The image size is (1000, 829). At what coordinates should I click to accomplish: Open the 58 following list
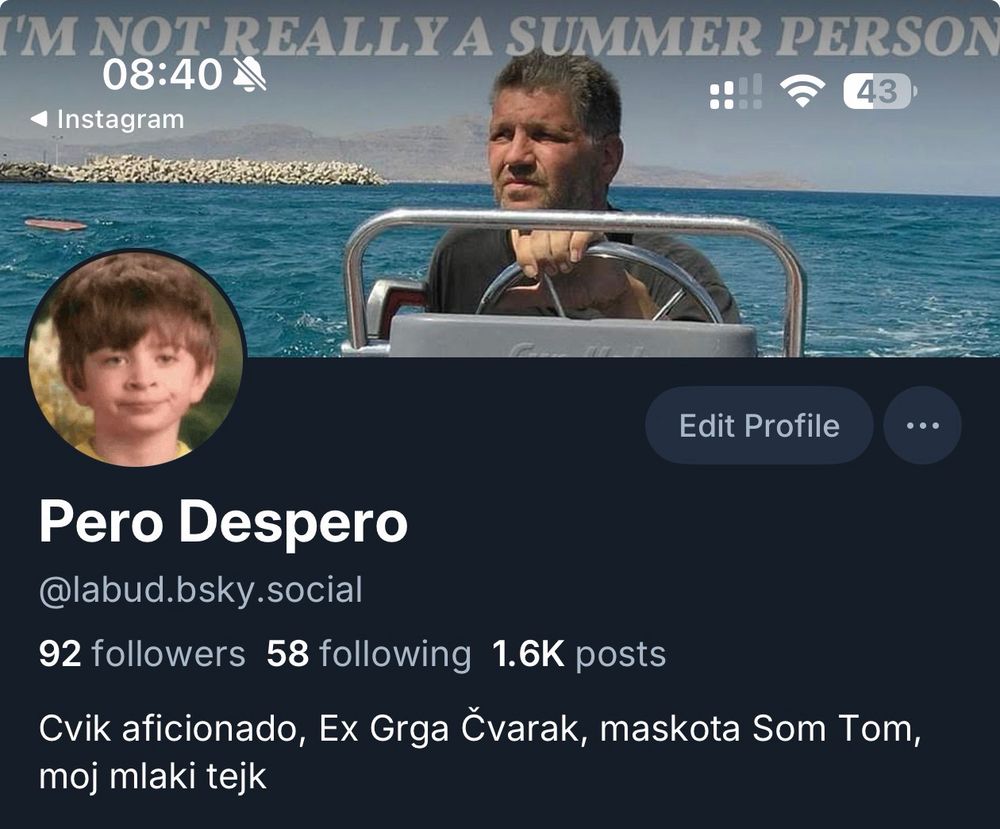[x=369, y=654]
